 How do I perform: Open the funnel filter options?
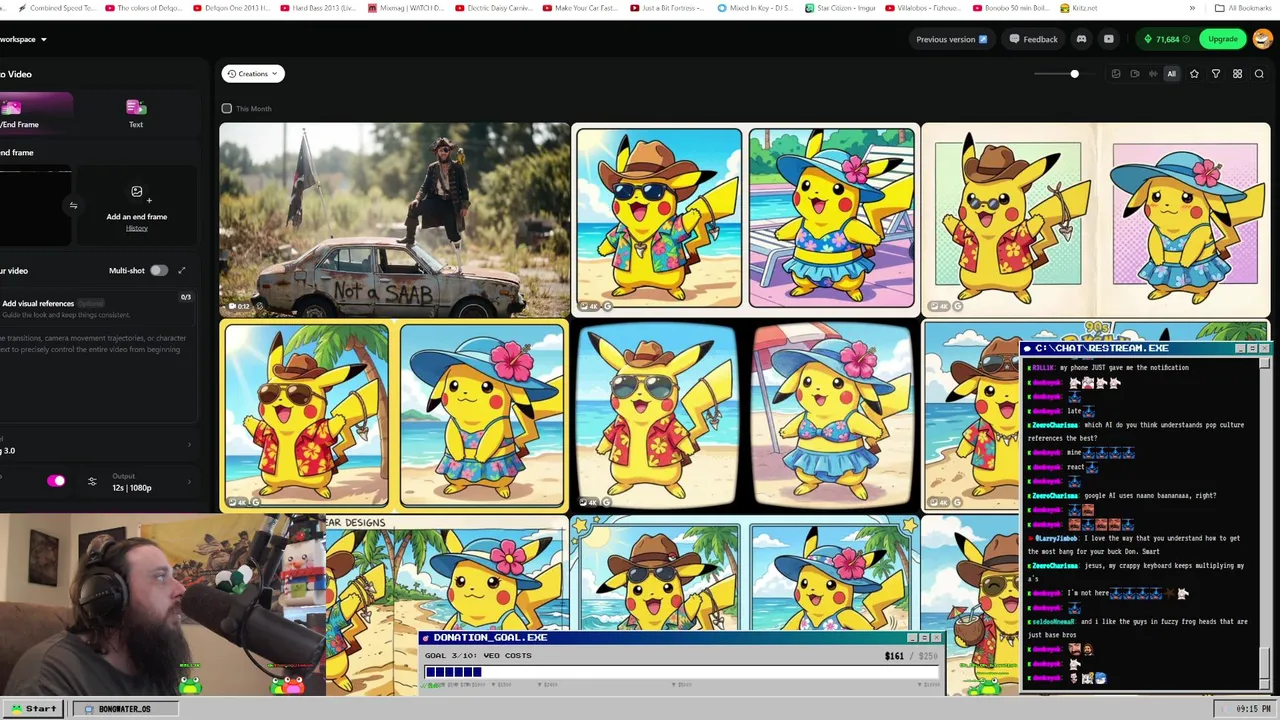point(1216,74)
